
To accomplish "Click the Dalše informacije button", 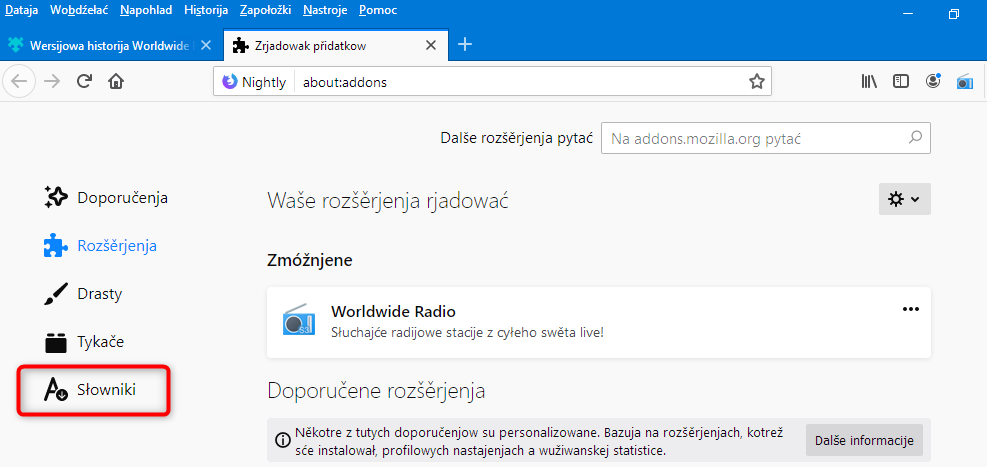I will coord(865,440).
